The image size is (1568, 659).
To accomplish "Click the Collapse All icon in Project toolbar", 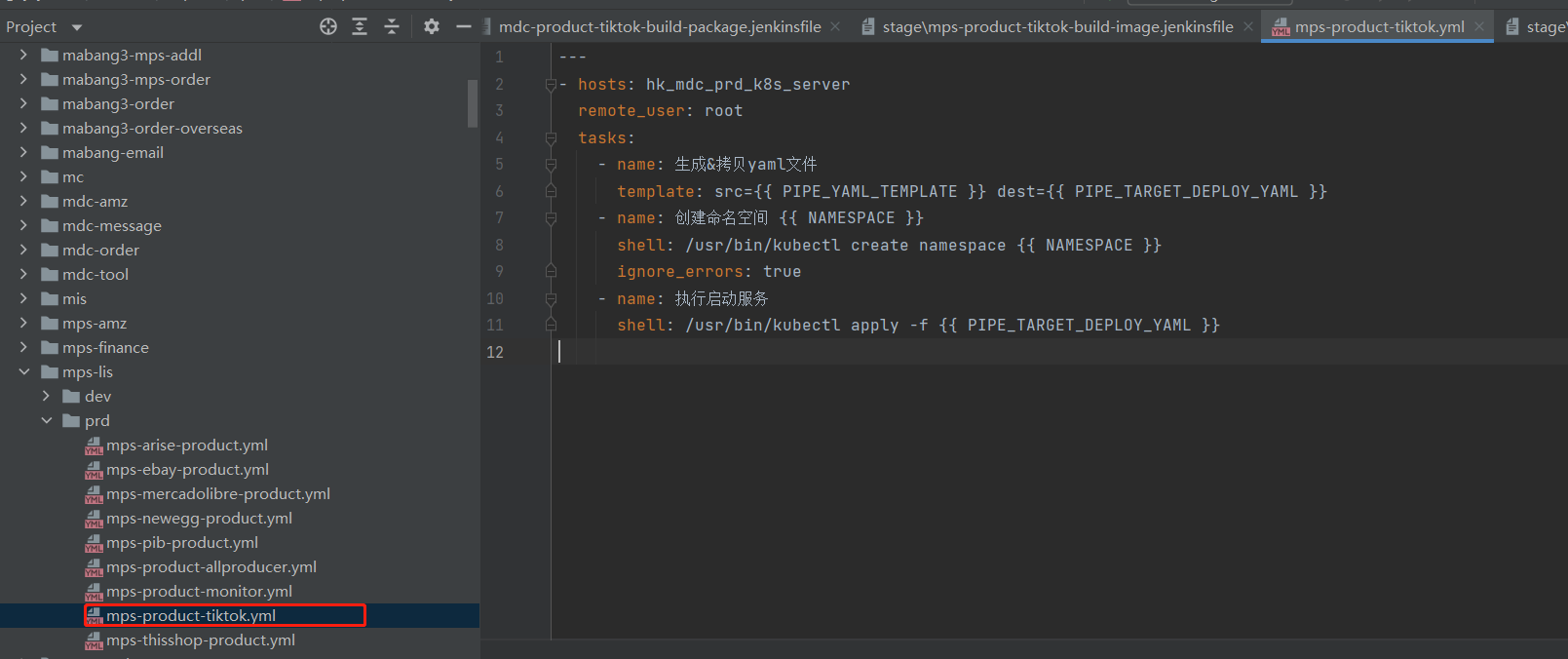I will (392, 27).
